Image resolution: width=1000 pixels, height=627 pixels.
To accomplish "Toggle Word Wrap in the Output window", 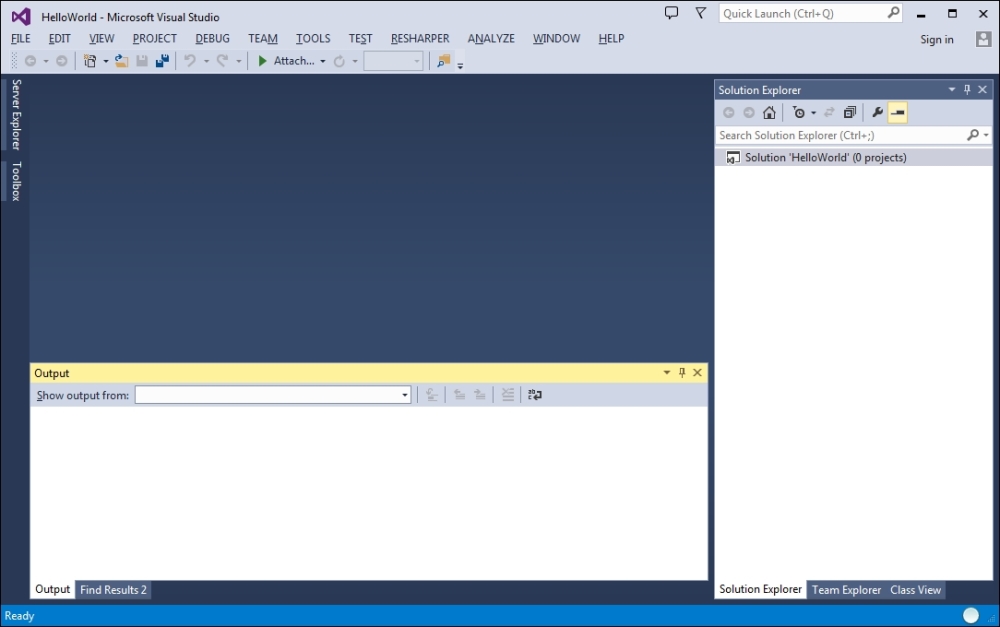I will tap(535, 394).
